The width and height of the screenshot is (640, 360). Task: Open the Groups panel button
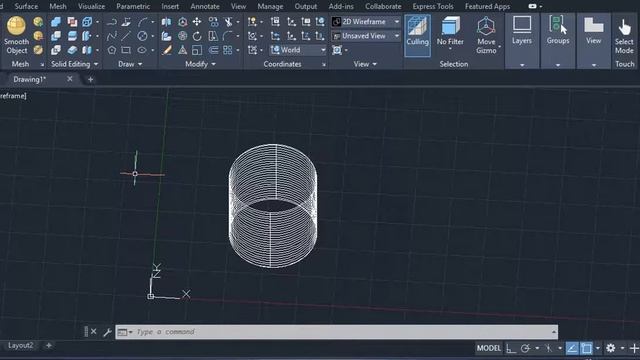[558, 40]
